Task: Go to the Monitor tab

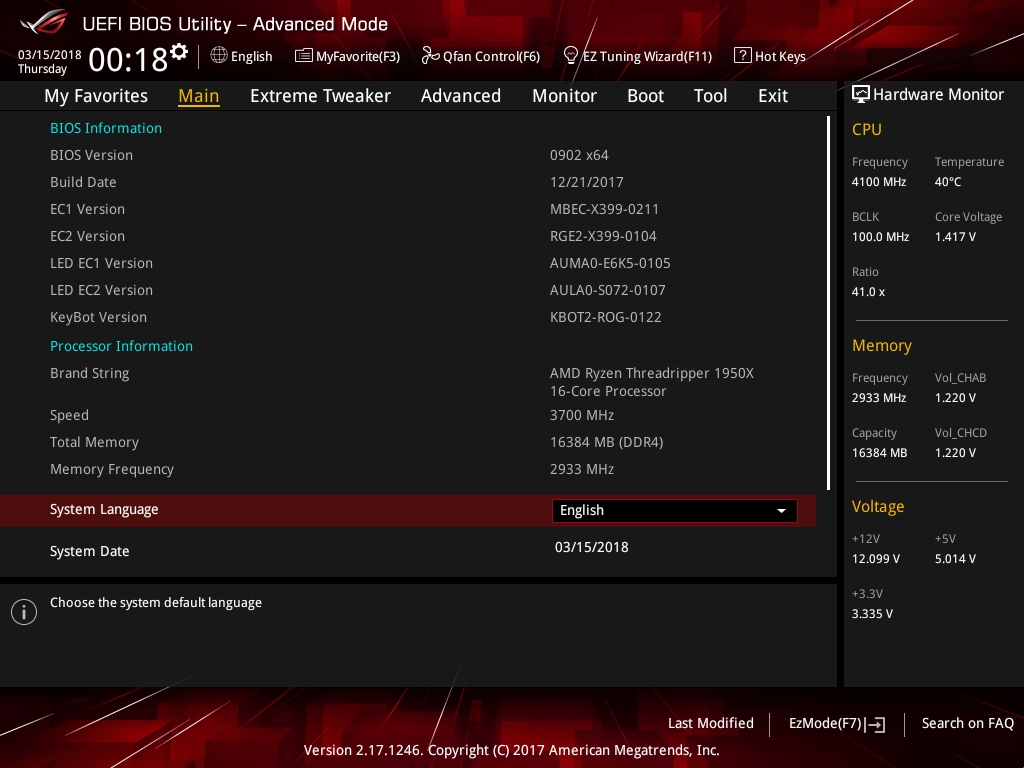Action: coord(564,96)
